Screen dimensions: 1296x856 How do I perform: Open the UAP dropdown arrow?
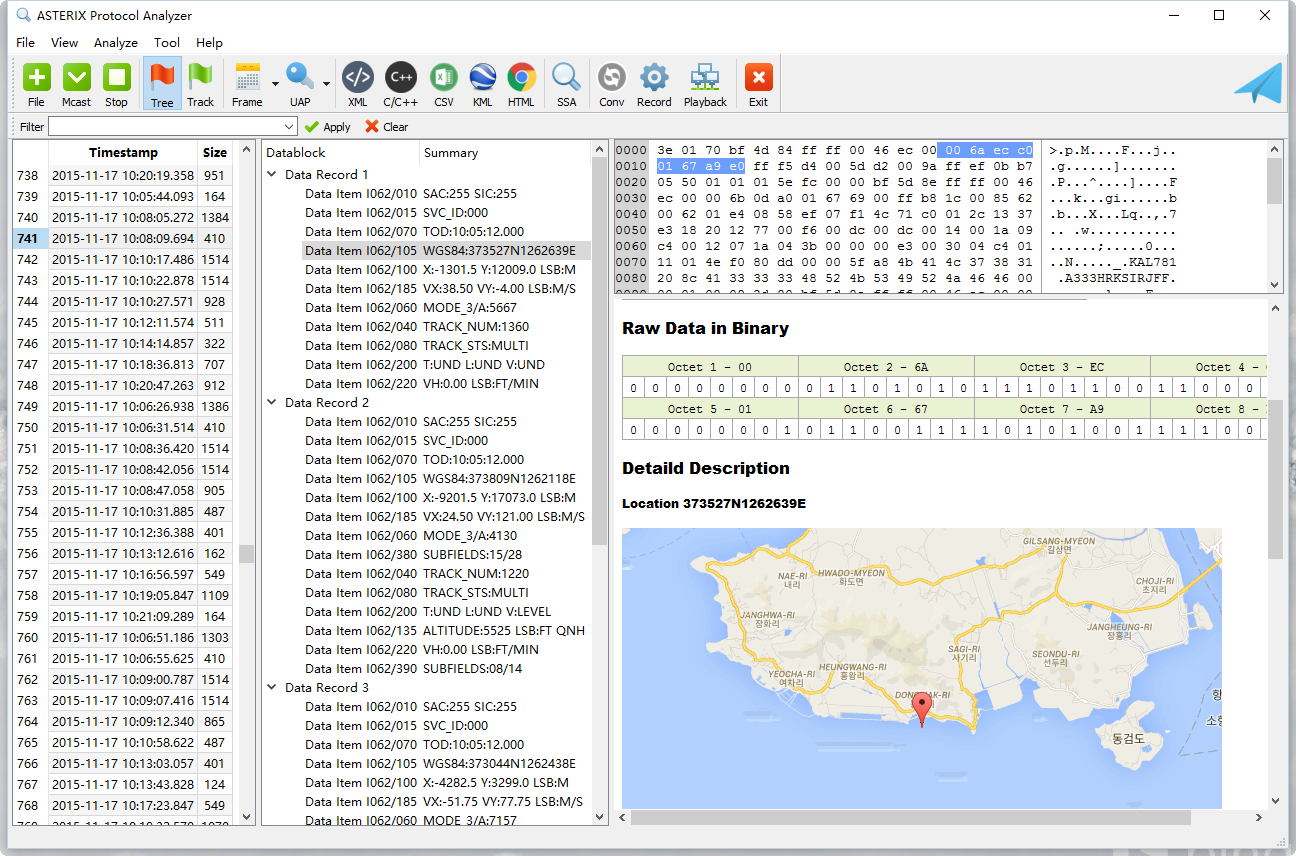(x=326, y=85)
